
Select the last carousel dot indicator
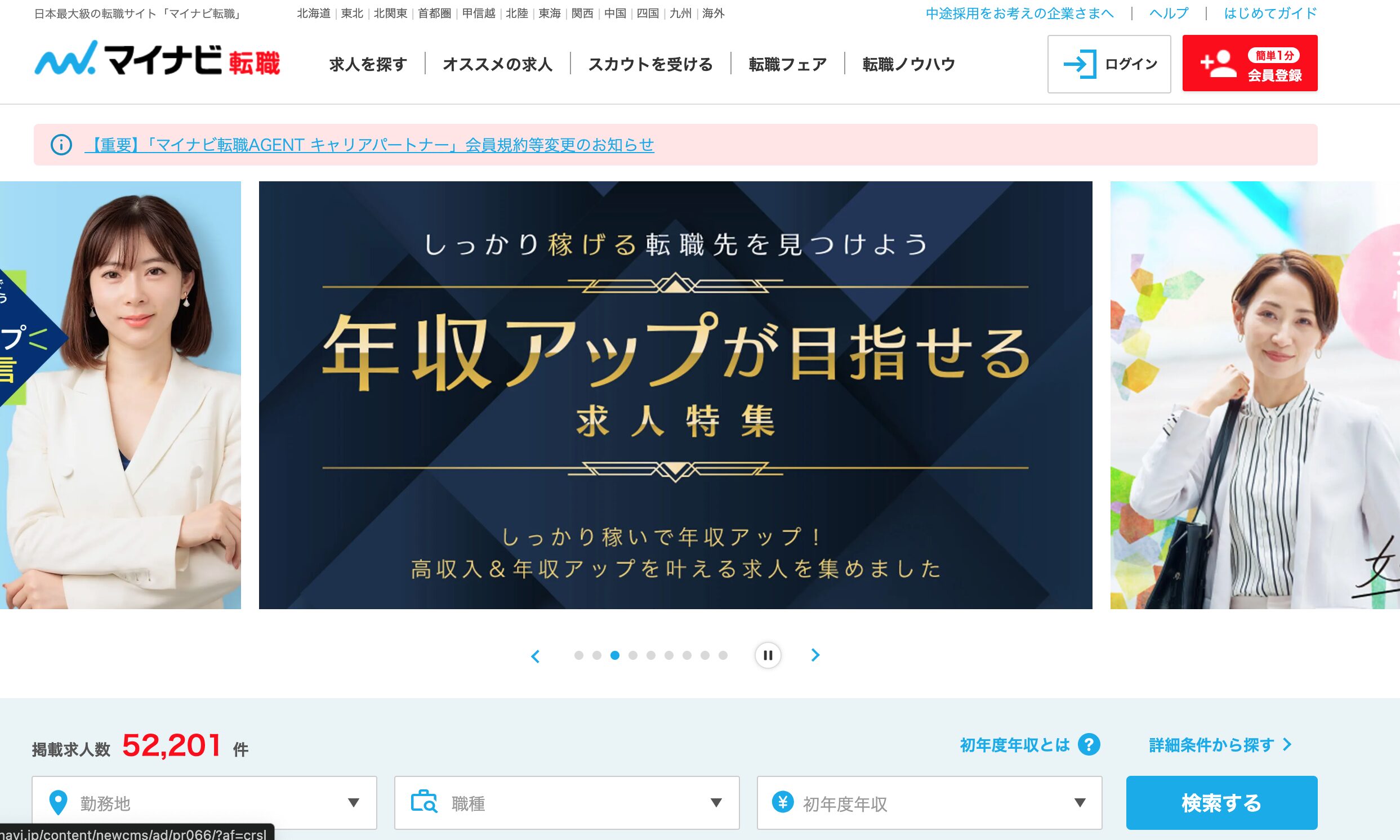[723, 655]
